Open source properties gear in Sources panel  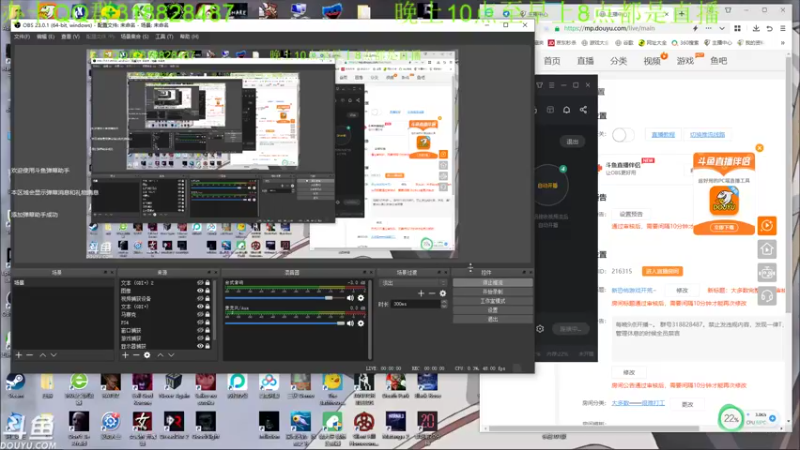[147, 355]
